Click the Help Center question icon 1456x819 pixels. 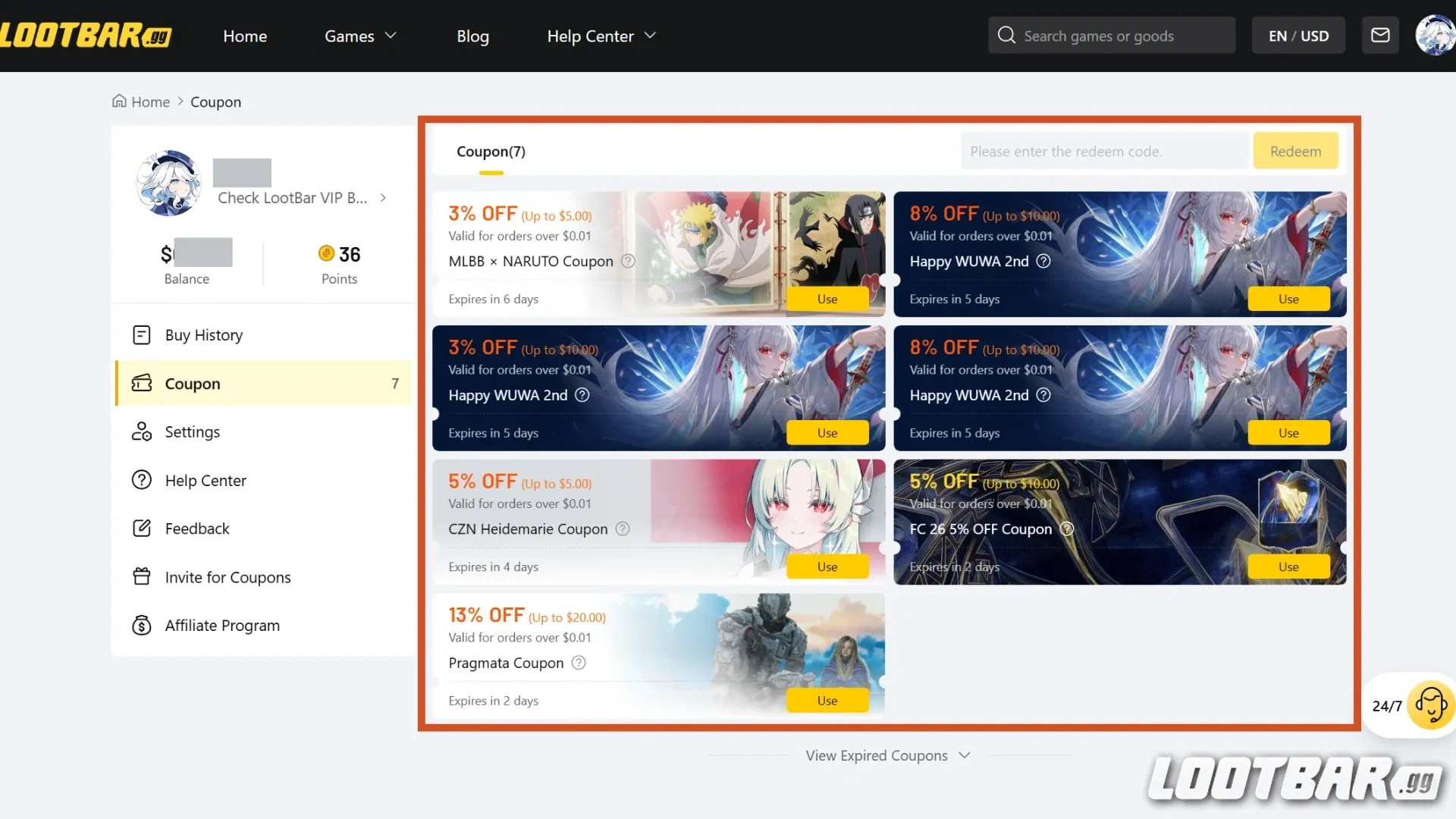pyautogui.click(x=142, y=480)
